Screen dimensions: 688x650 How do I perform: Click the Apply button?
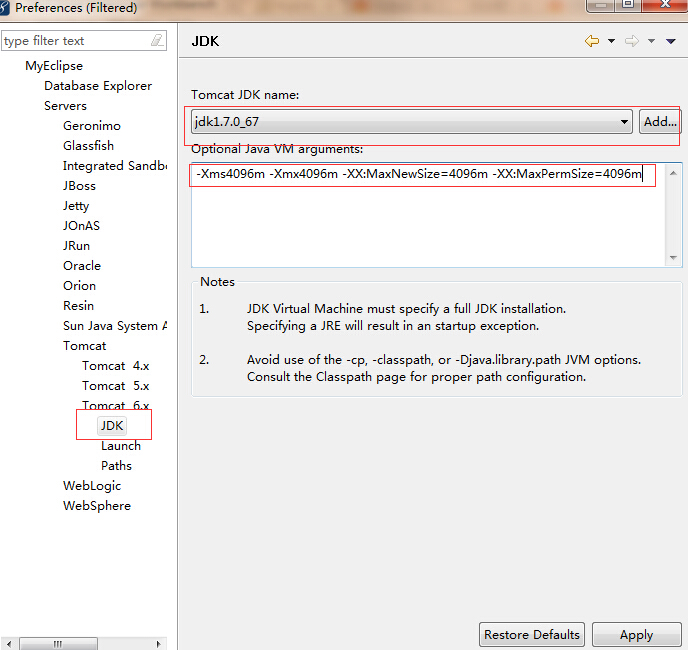(x=636, y=635)
